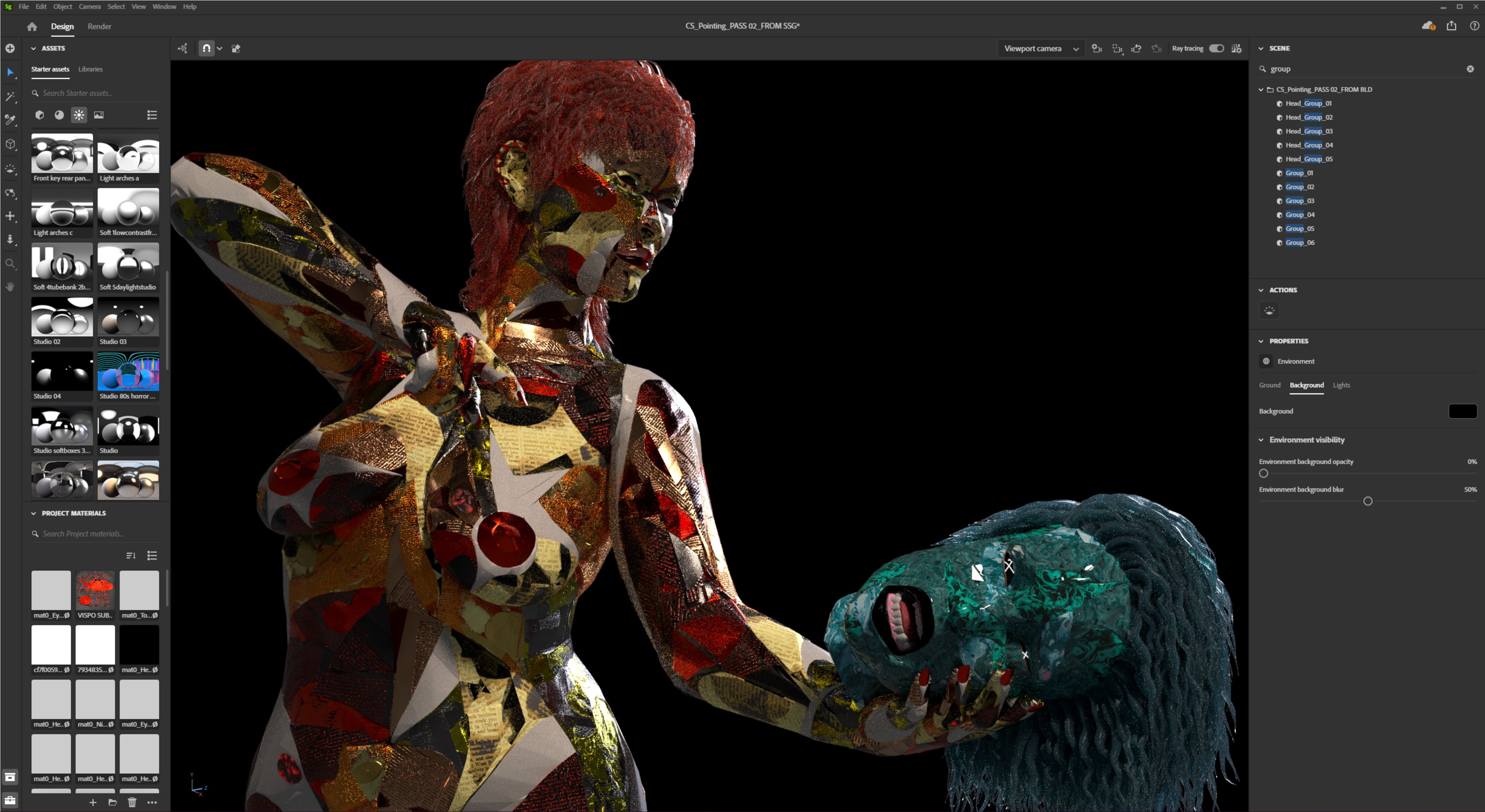Open the Camera menu
The height and width of the screenshot is (812, 1485).
89,6
